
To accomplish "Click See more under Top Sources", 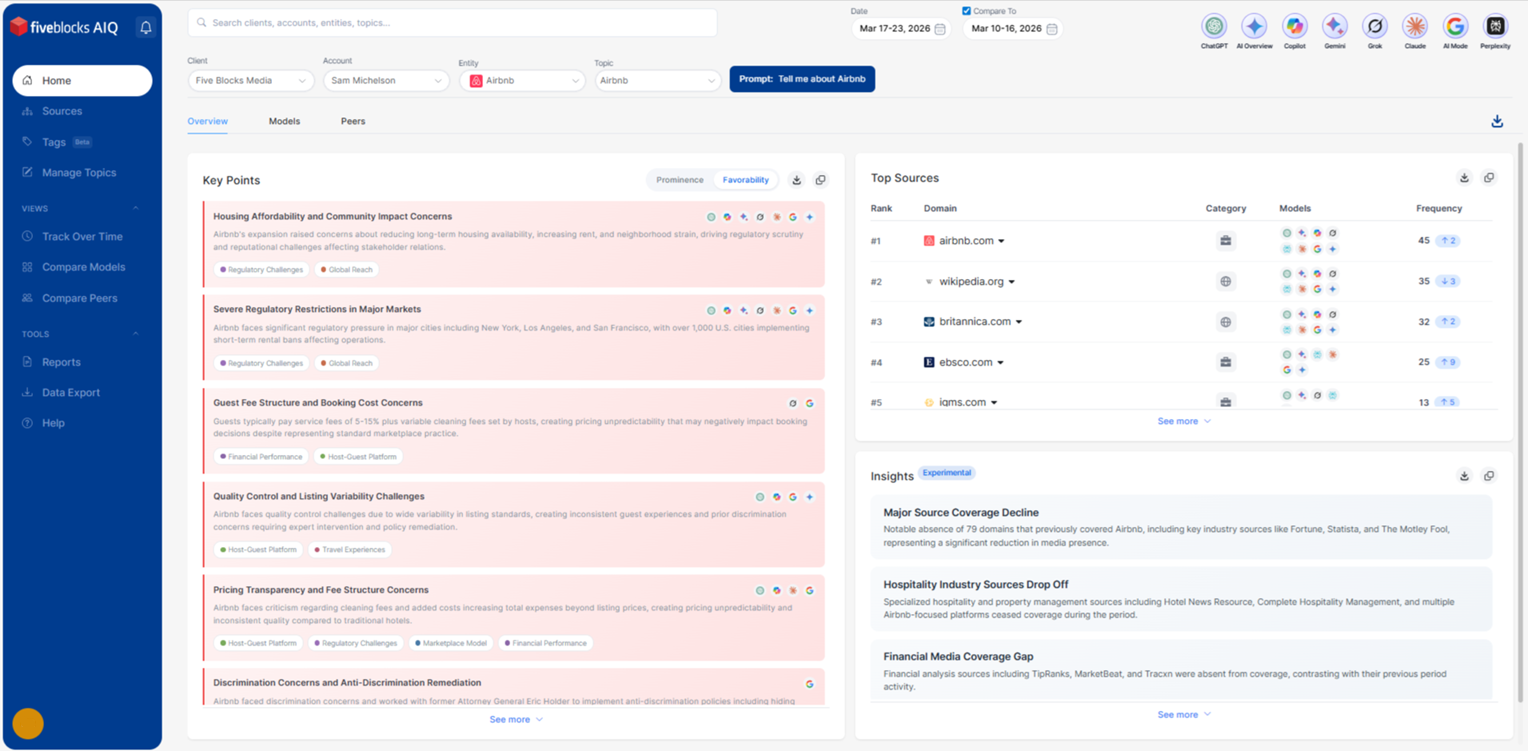I will pyautogui.click(x=1183, y=421).
